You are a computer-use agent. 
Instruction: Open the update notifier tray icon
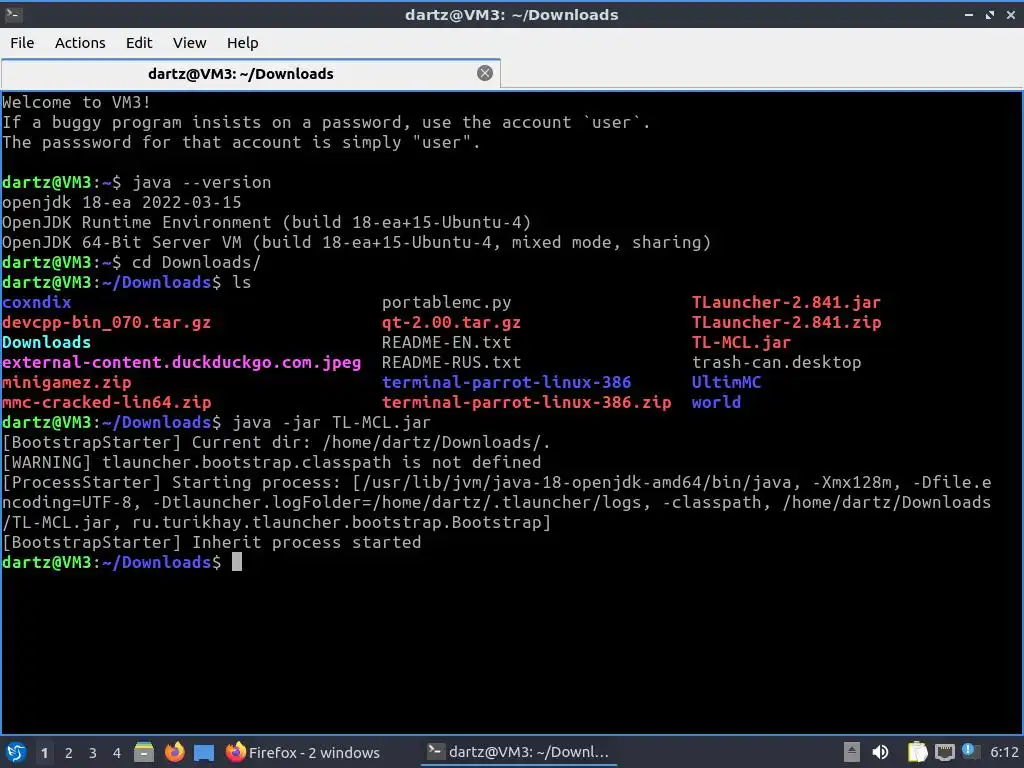[970, 752]
